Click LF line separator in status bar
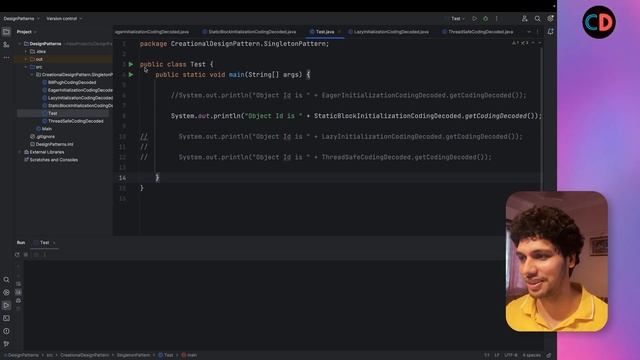 click(497, 356)
